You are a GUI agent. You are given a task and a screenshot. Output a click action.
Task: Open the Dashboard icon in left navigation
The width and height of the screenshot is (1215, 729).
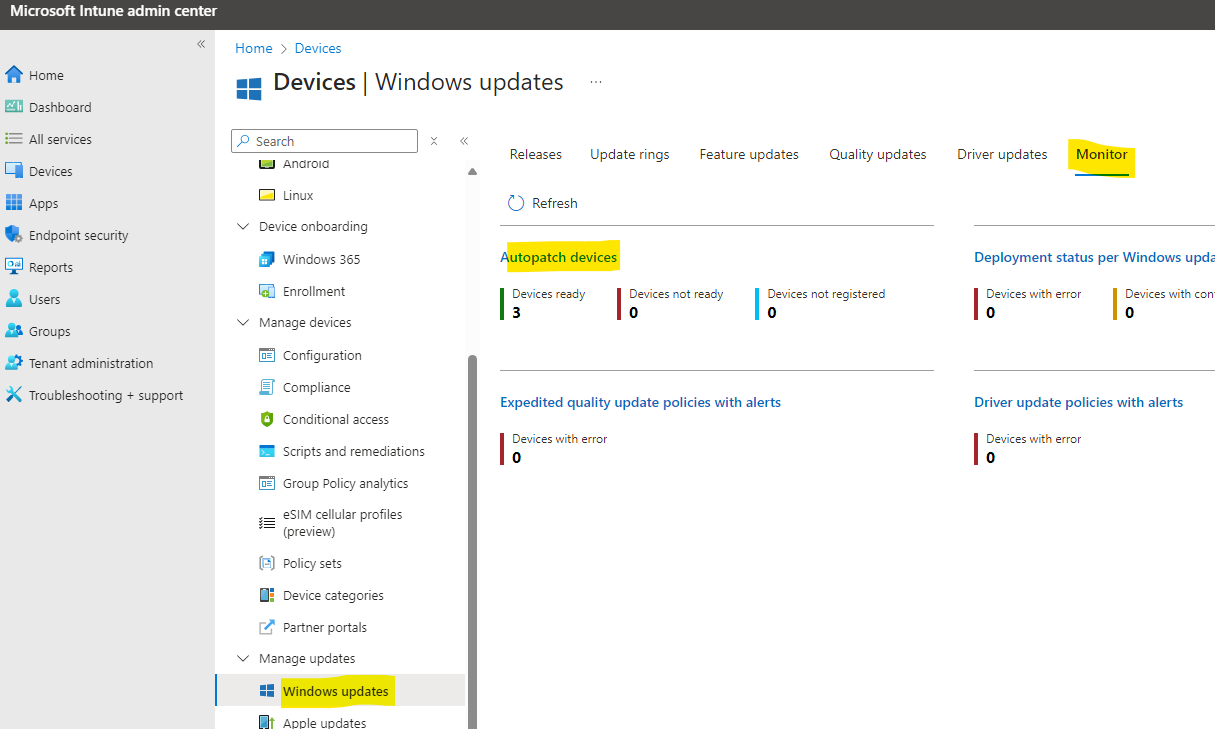pyautogui.click(x=14, y=107)
